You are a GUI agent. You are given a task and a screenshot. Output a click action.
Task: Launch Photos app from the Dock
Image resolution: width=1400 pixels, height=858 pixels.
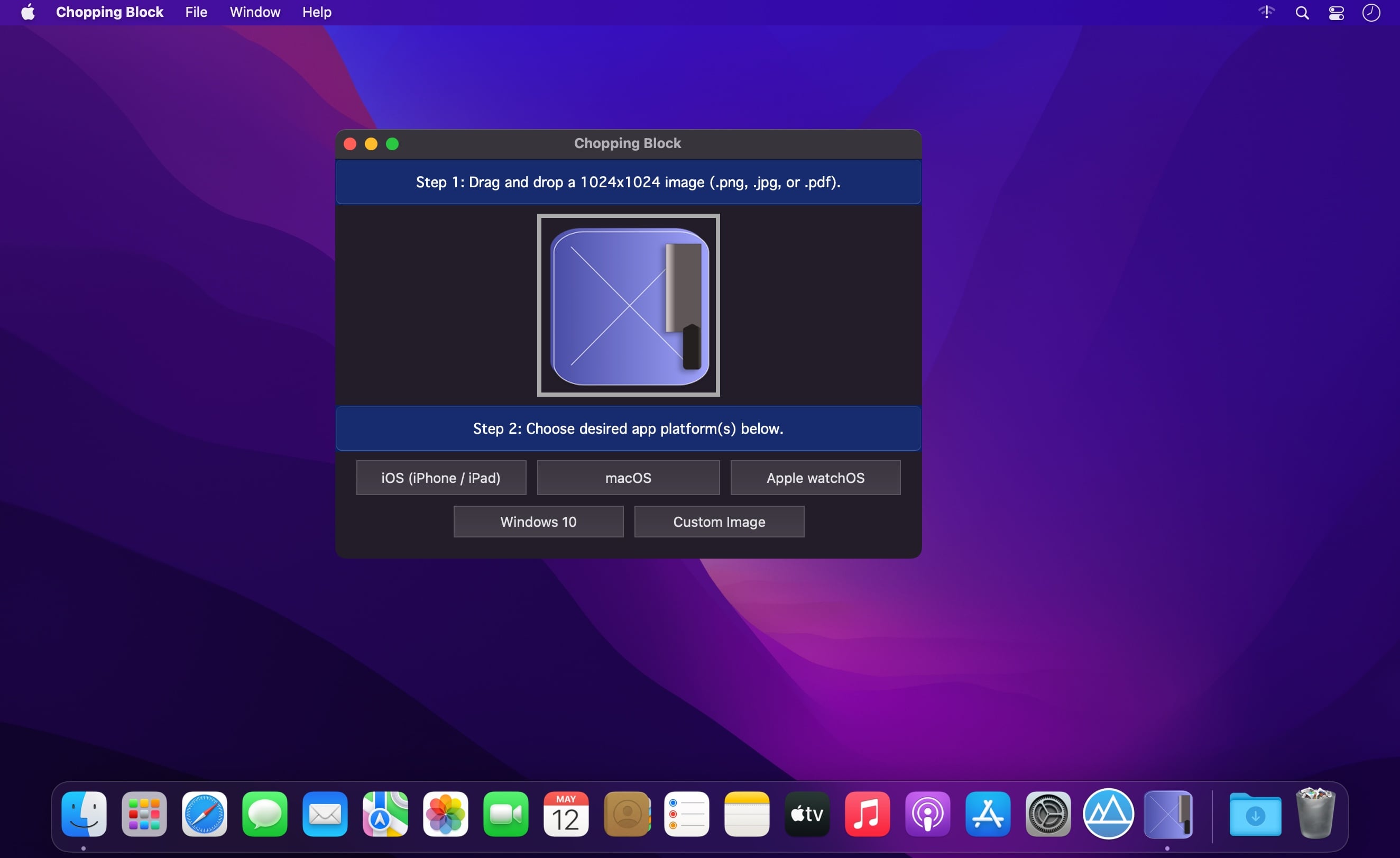pyautogui.click(x=446, y=814)
